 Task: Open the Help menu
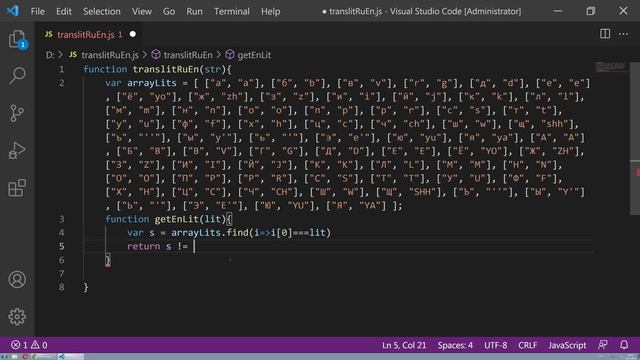click(271, 11)
